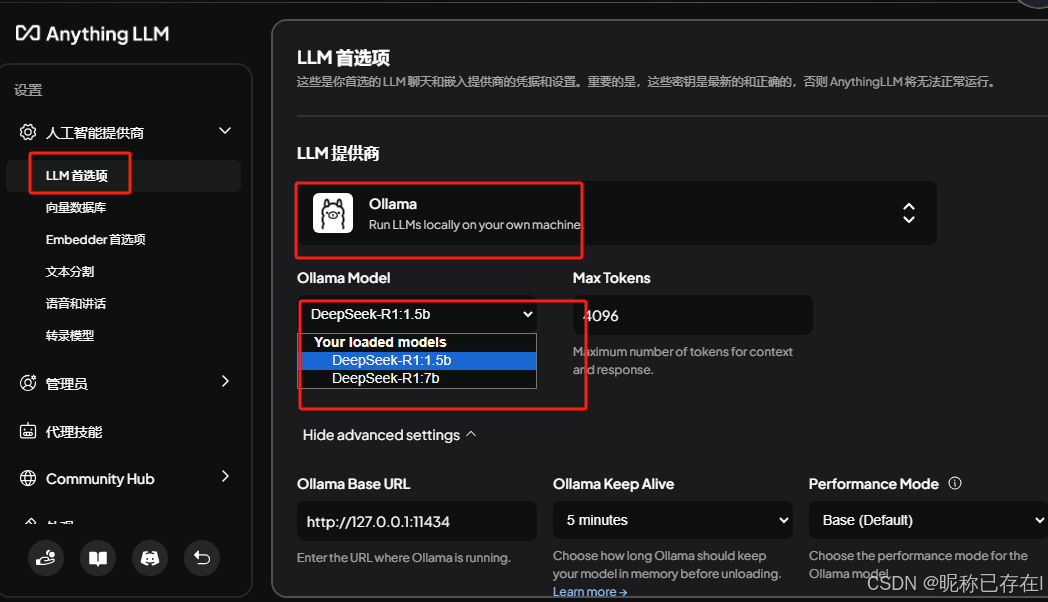This screenshot has width=1048, height=602.
Task: Open the Ollama Model dropdown
Action: [x=418, y=314]
